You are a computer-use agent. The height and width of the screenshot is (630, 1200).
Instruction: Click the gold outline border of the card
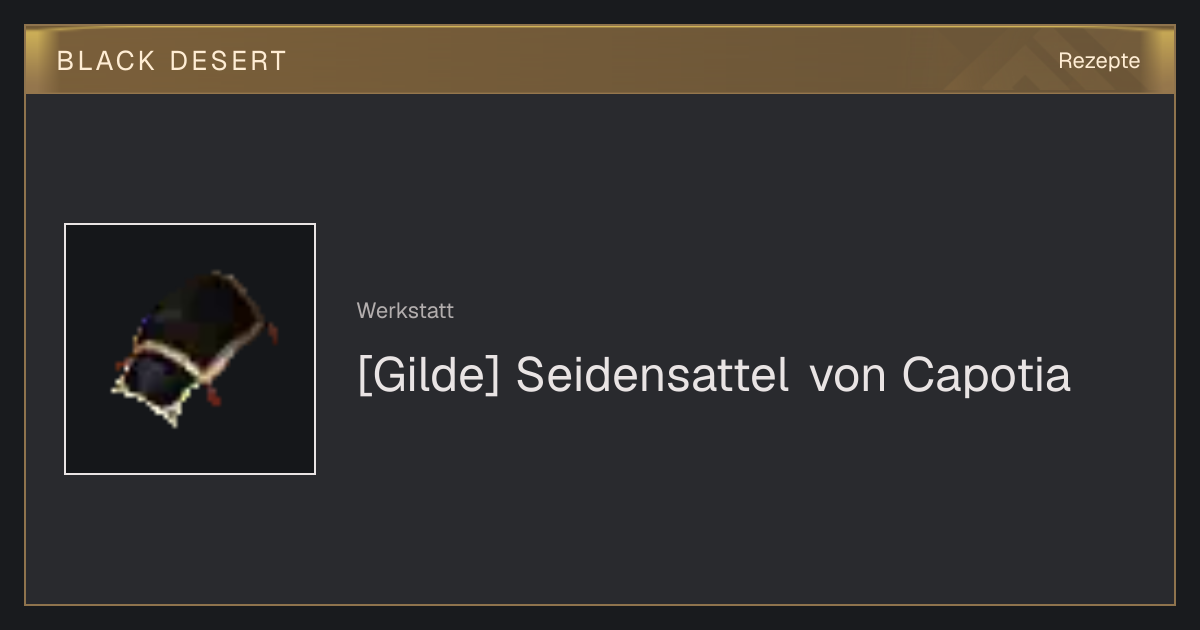[600, 604]
